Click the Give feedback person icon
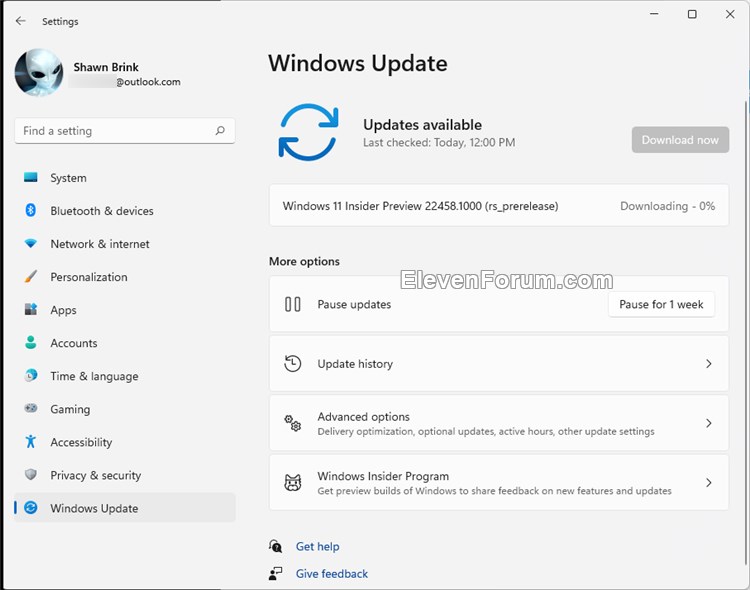The image size is (750, 590). 276,573
